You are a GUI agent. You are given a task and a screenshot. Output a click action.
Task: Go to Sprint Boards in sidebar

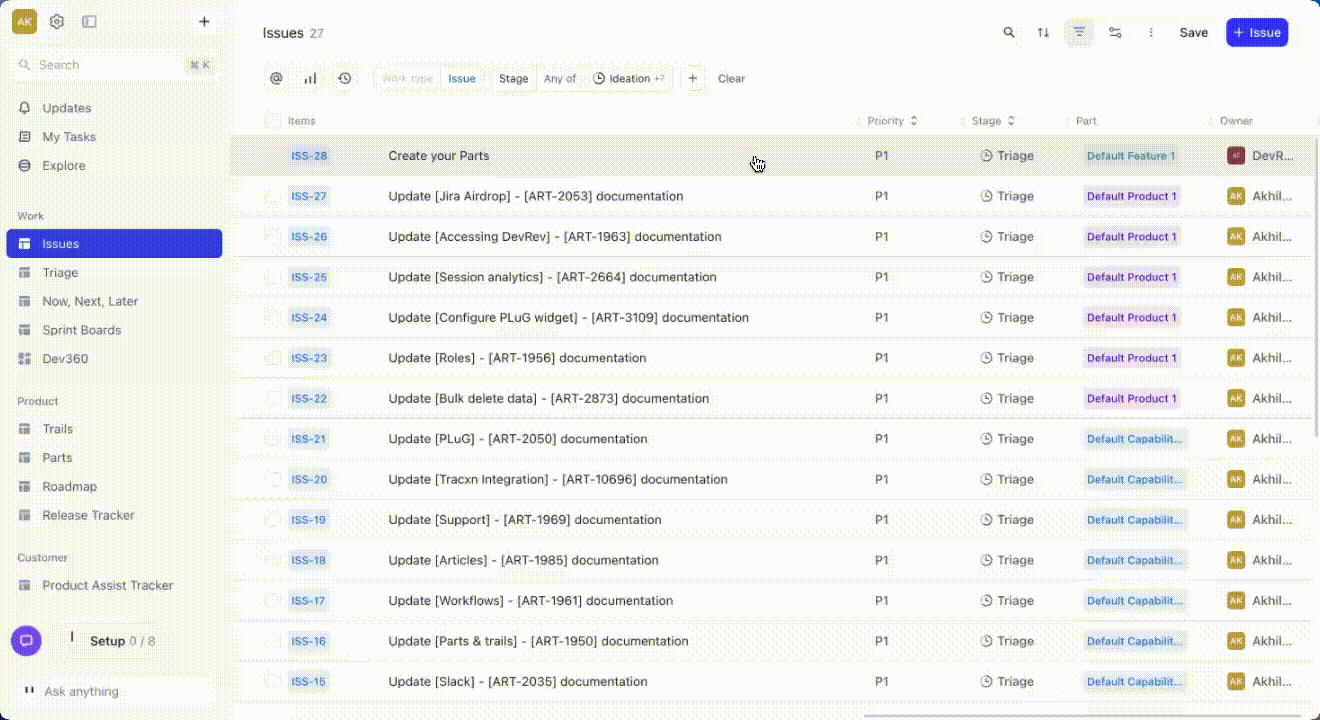tap(81, 330)
